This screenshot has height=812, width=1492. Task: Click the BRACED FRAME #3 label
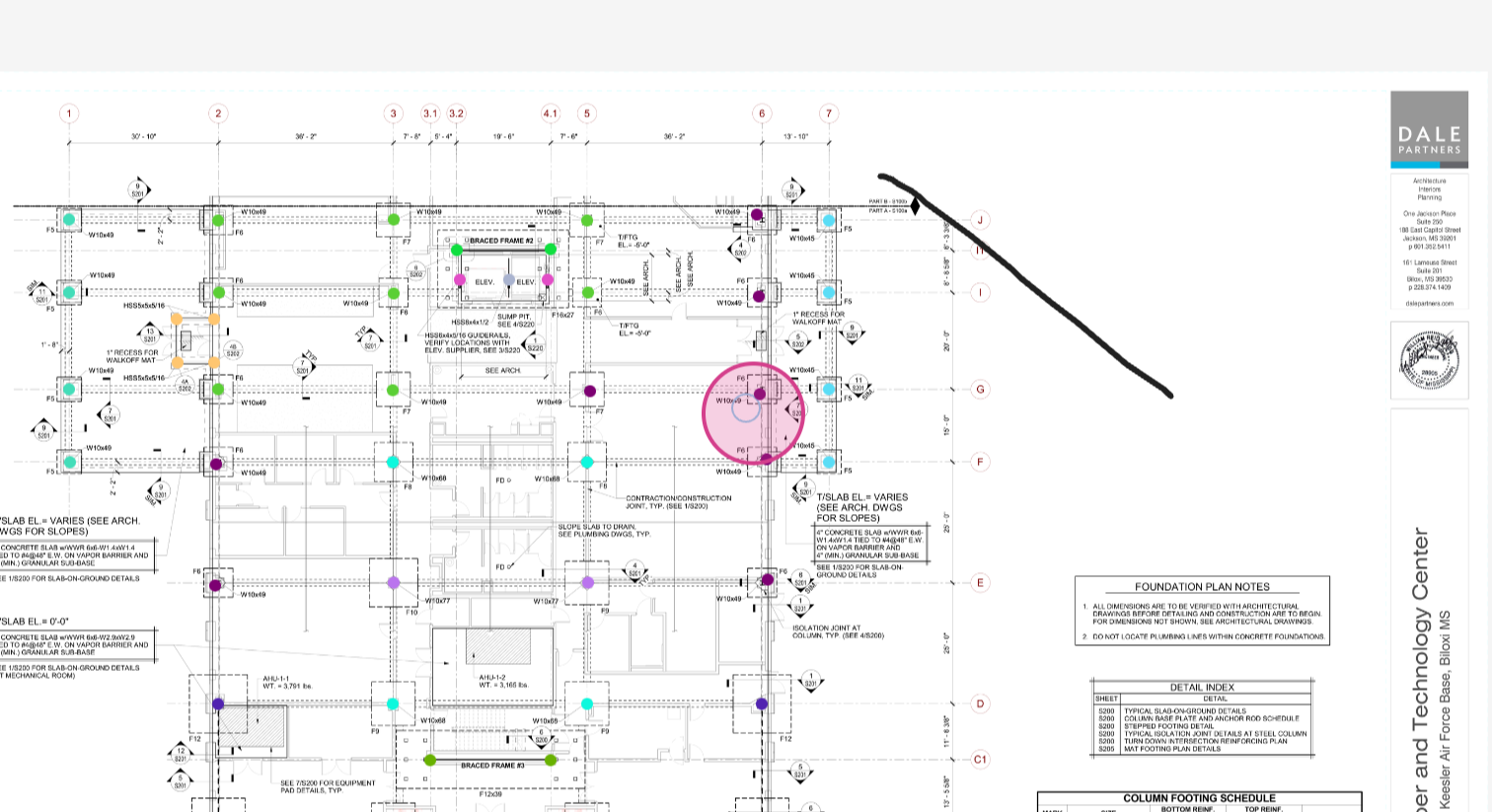[x=491, y=766]
